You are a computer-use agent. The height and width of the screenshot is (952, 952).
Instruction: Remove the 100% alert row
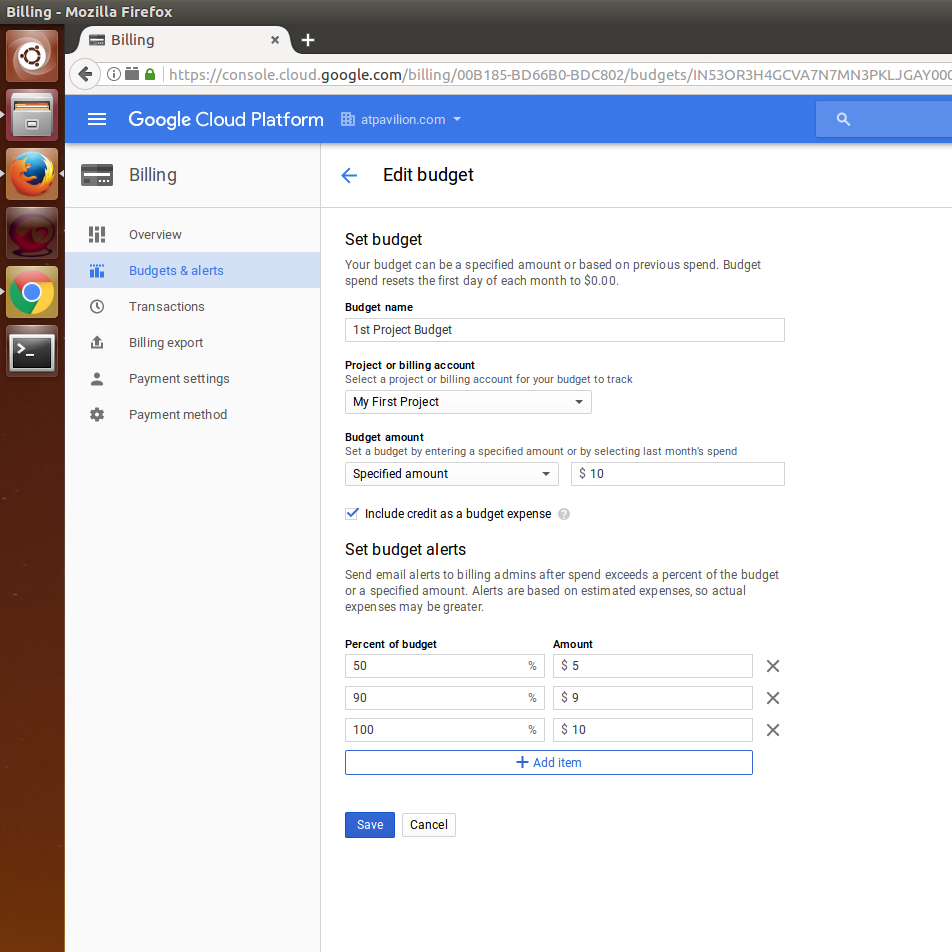(x=772, y=730)
